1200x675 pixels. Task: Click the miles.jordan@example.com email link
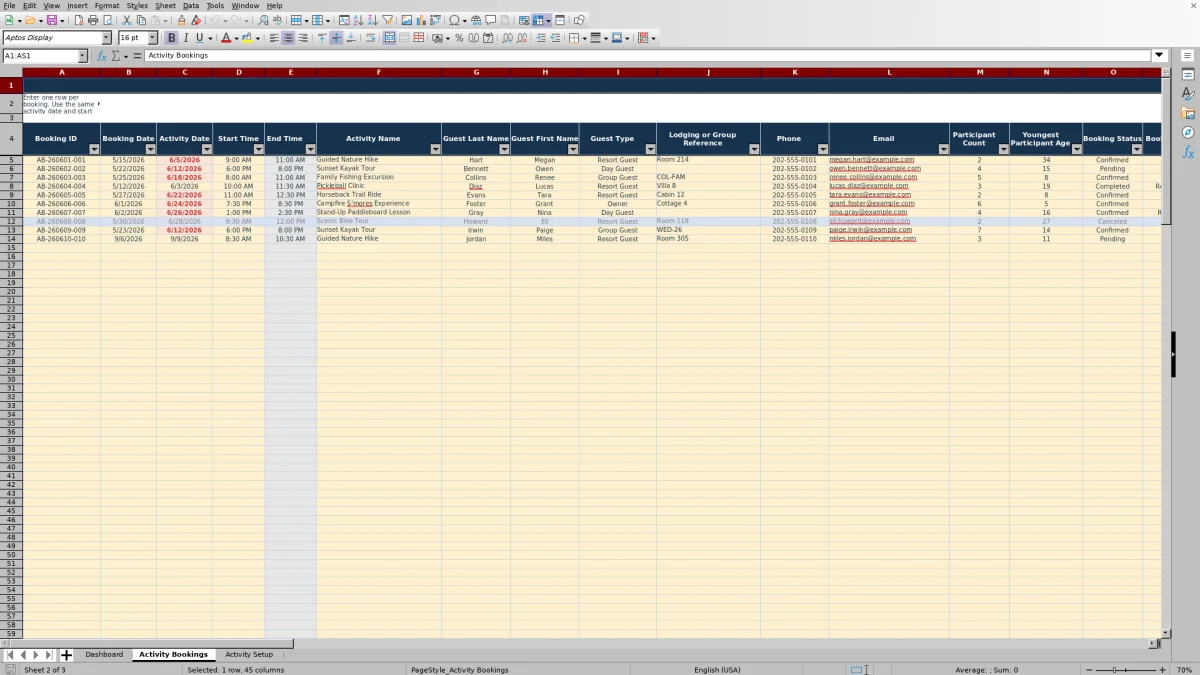pyautogui.click(x=872, y=239)
